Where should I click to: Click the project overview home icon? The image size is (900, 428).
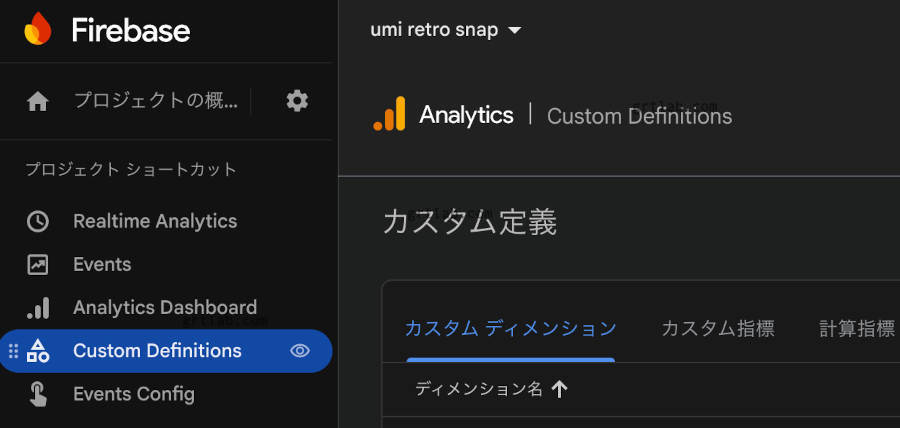(x=38, y=101)
